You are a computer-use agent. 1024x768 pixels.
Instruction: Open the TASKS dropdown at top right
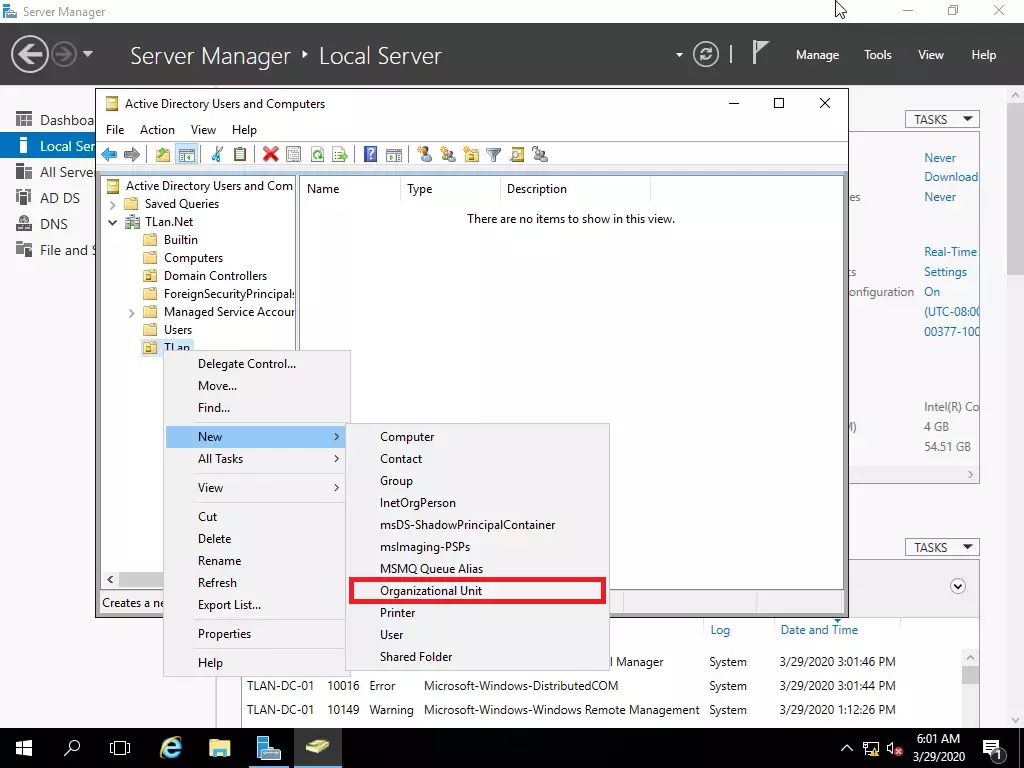coord(942,119)
